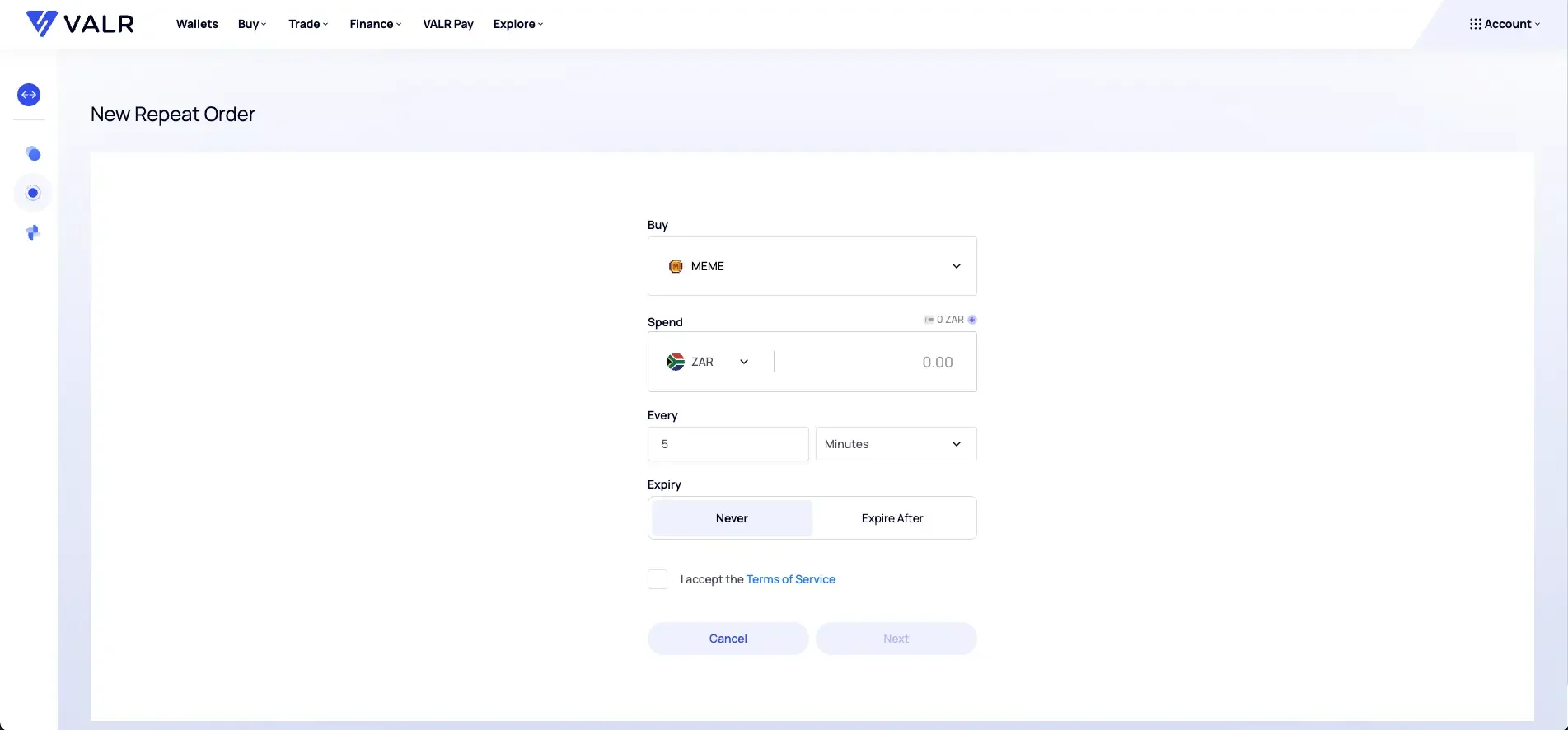Click the MEME coin icon

point(676,266)
